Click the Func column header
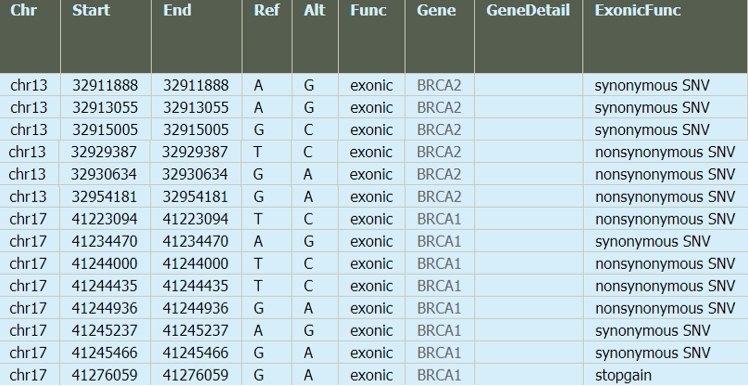The image size is (748, 386). pos(368,10)
